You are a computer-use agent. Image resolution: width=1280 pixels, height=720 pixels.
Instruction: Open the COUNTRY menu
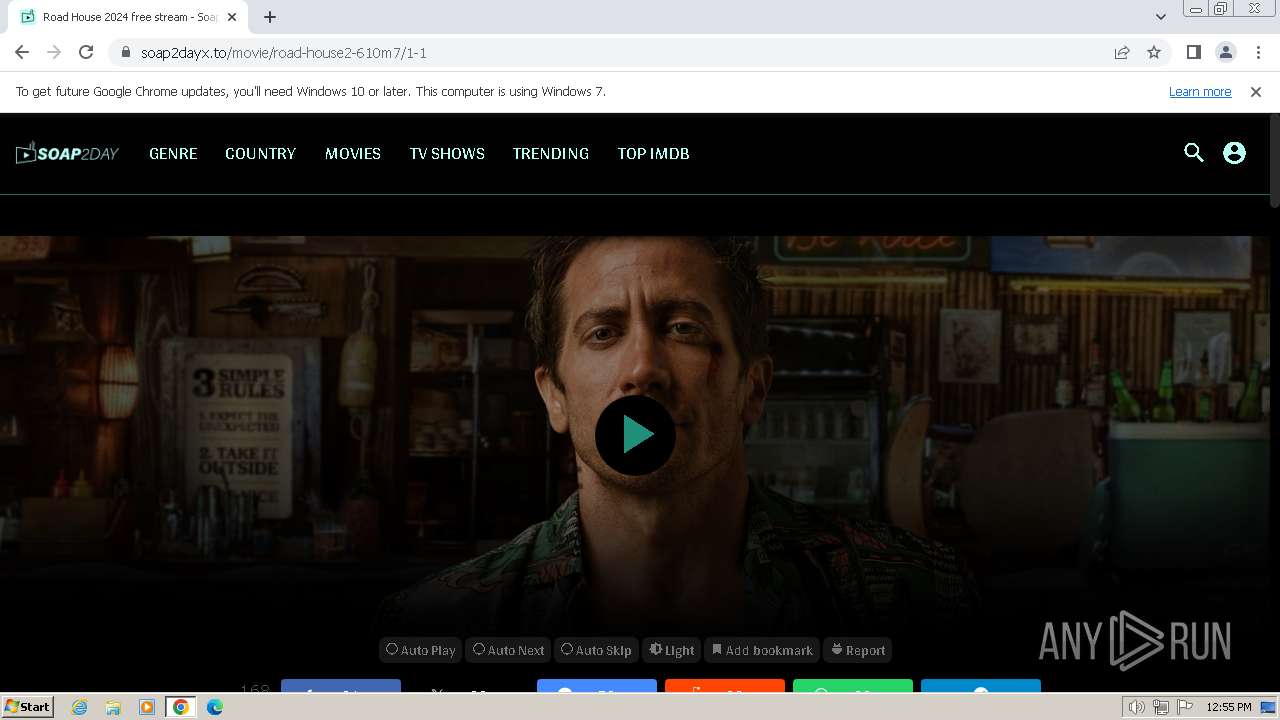[x=260, y=154]
